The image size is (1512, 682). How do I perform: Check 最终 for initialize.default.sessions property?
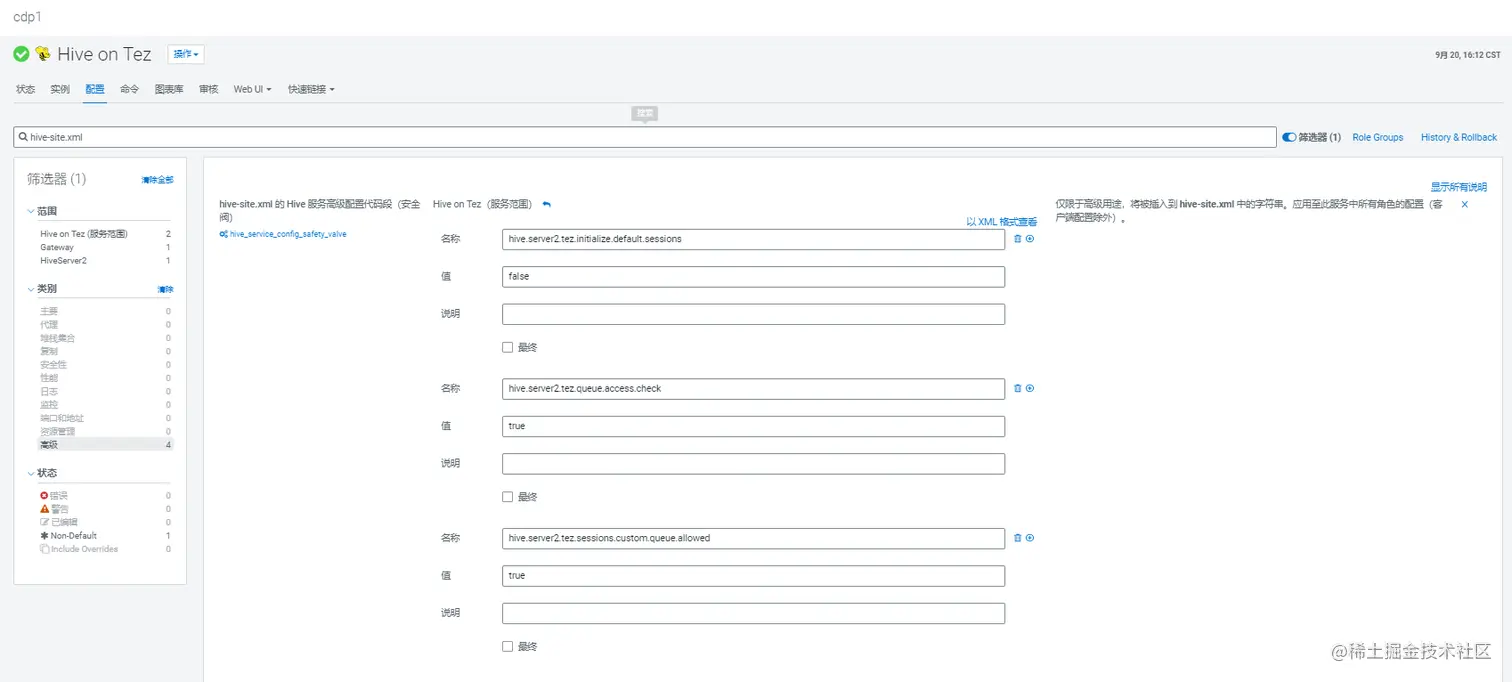pos(508,347)
